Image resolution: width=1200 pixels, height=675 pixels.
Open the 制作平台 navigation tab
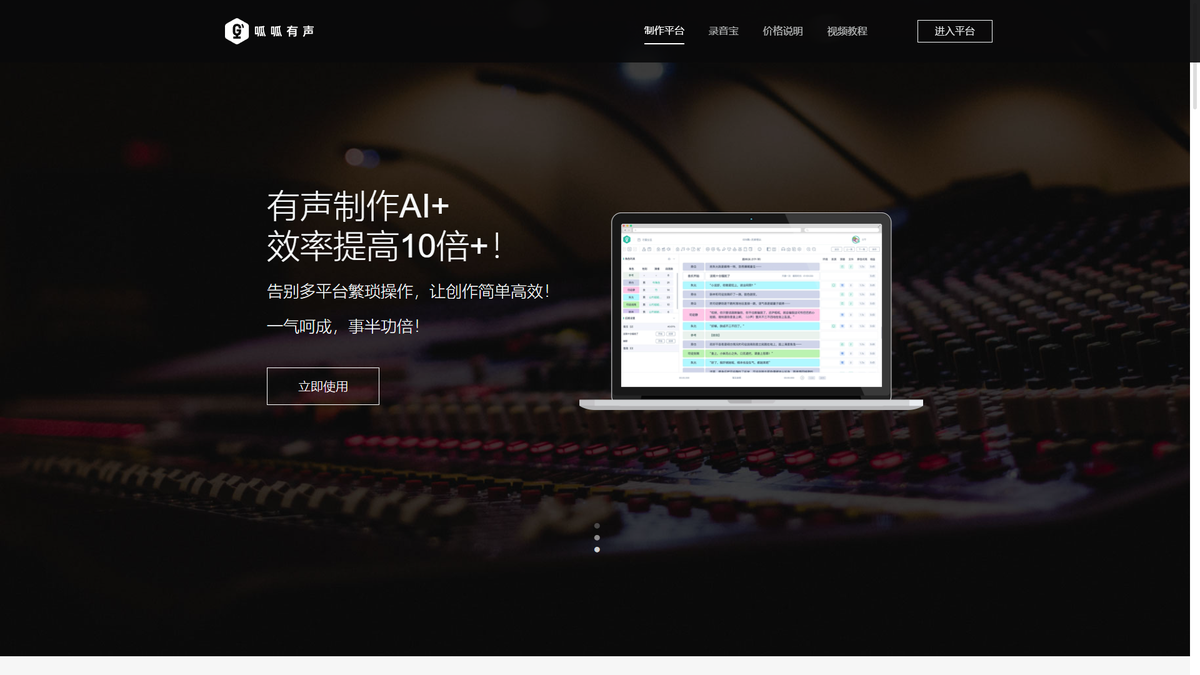(664, 31)
